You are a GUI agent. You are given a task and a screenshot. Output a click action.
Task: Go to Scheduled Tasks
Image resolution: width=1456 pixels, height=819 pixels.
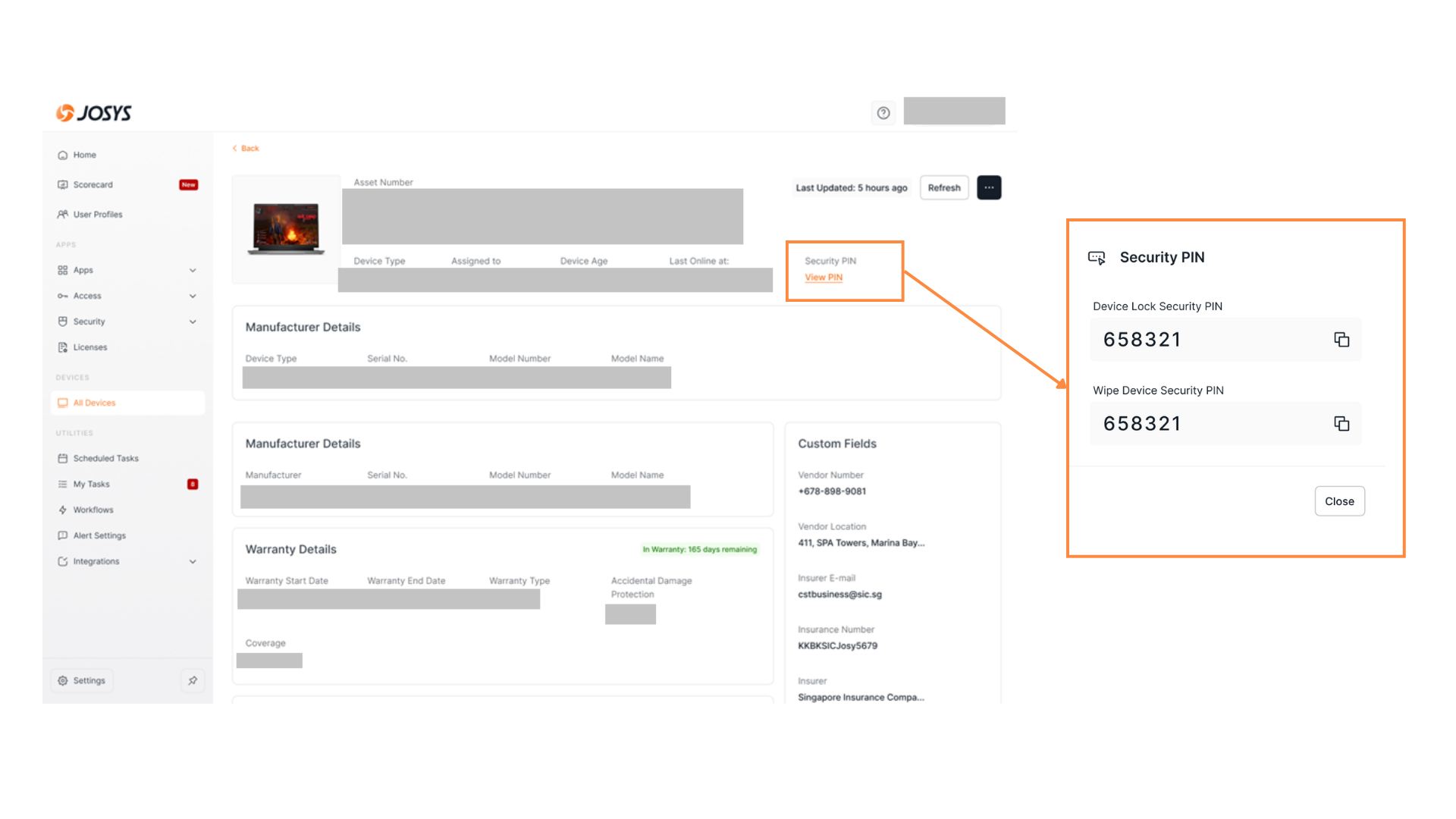(x=105, y=458)
